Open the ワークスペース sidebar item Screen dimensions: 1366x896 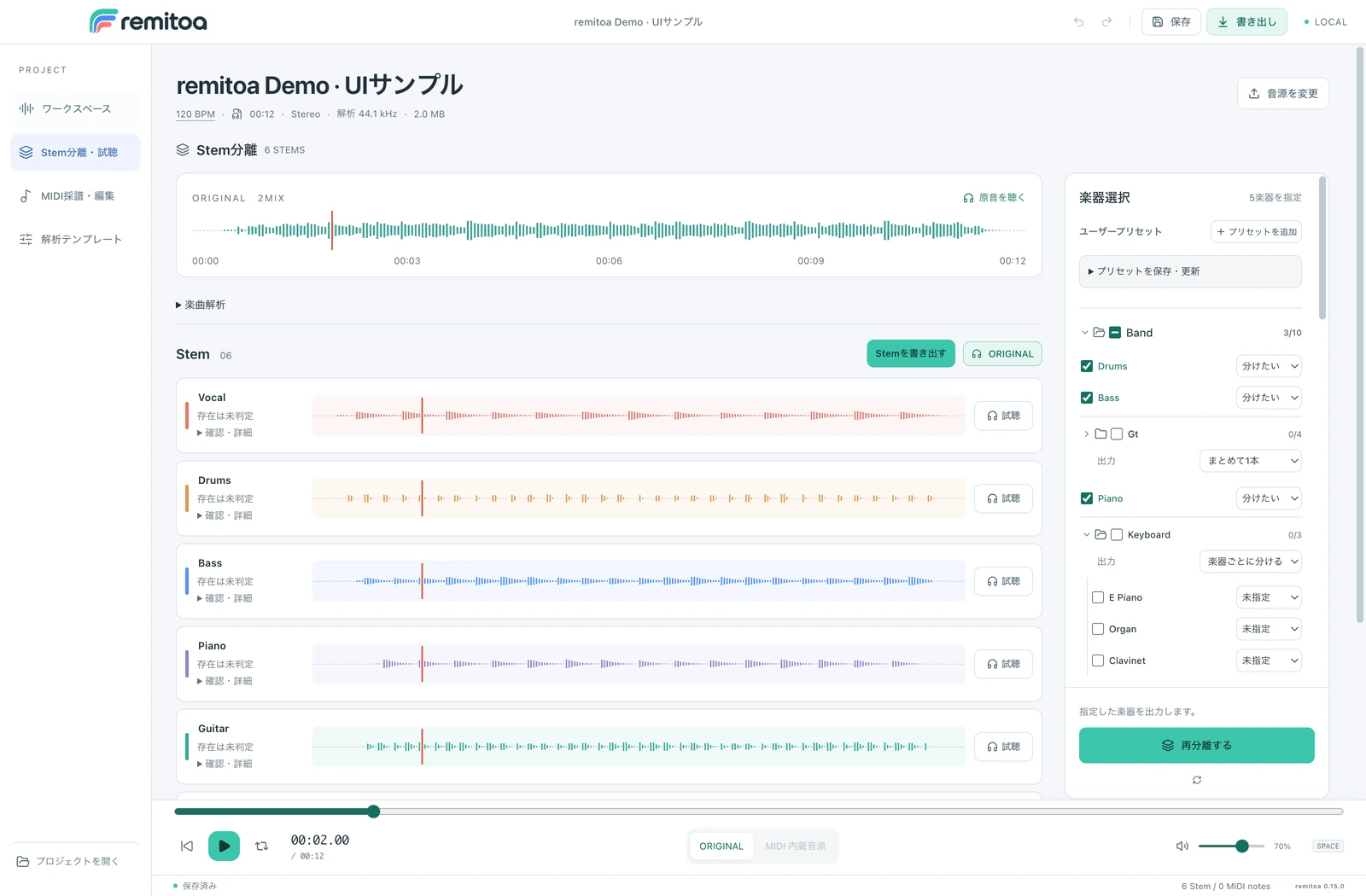point(75,108)
